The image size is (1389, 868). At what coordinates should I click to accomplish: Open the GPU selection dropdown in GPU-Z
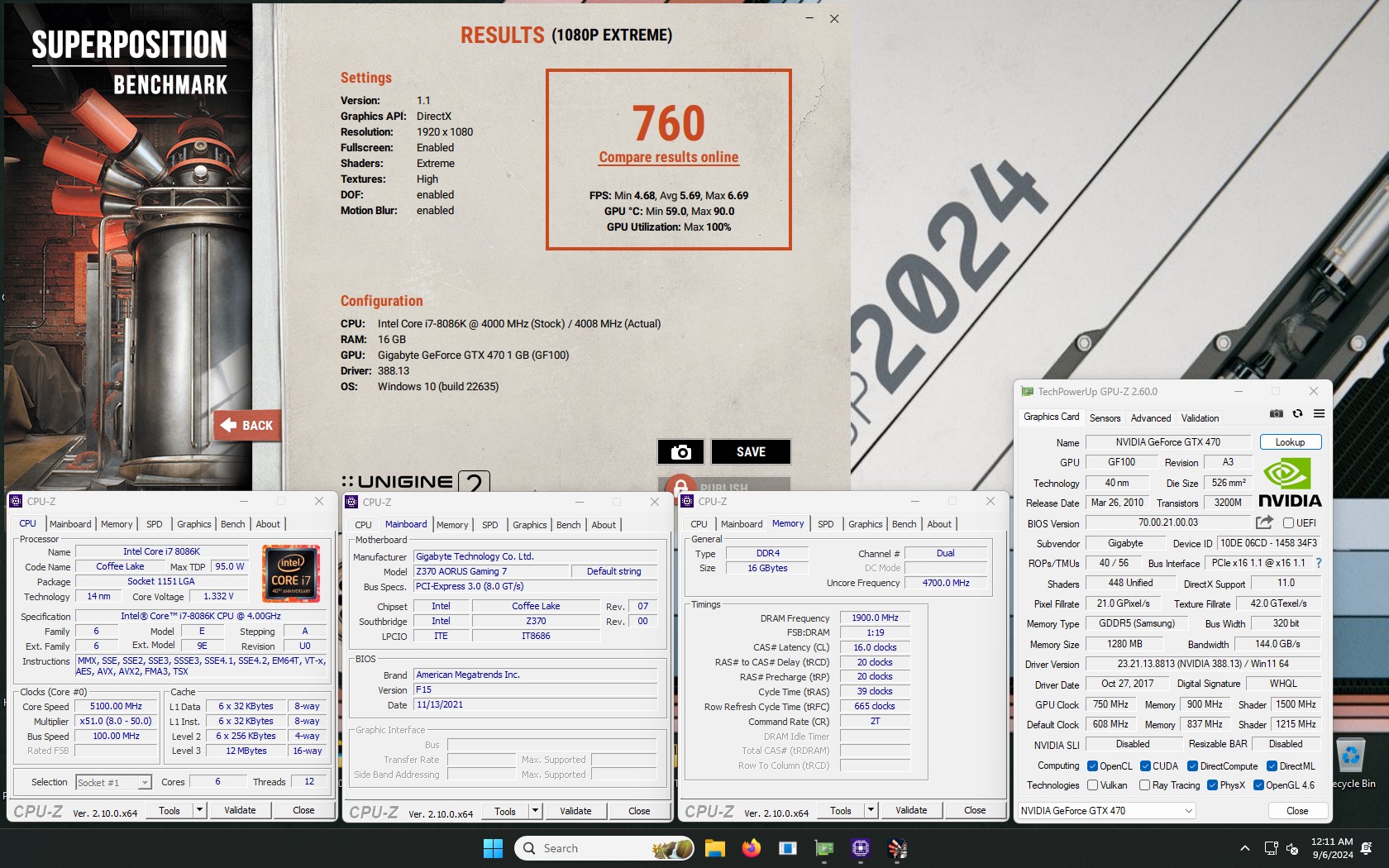pyautogui.click(x=1106, y=811)
